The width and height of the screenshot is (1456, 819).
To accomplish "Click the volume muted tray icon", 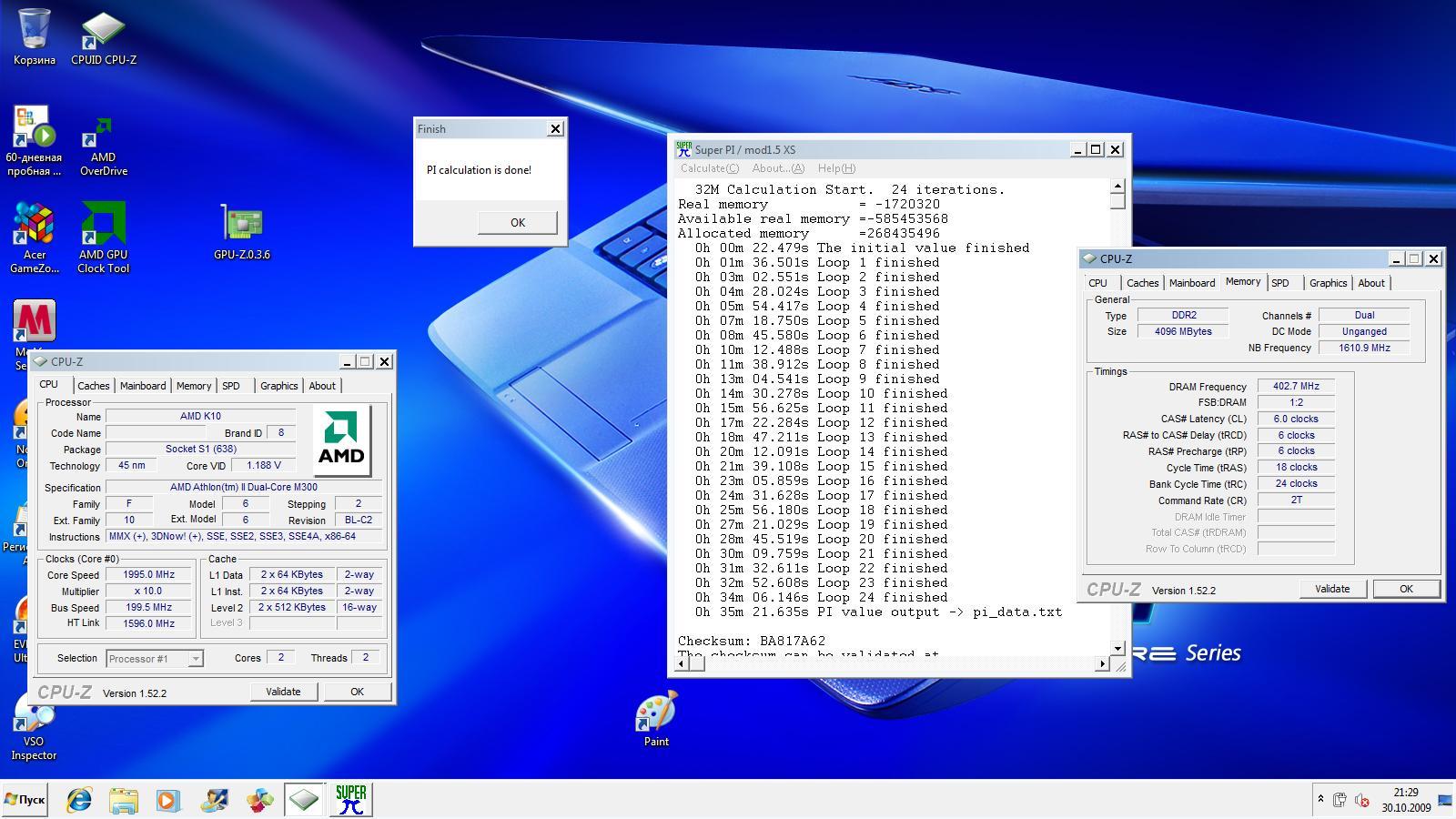I will coord(1362,800).
